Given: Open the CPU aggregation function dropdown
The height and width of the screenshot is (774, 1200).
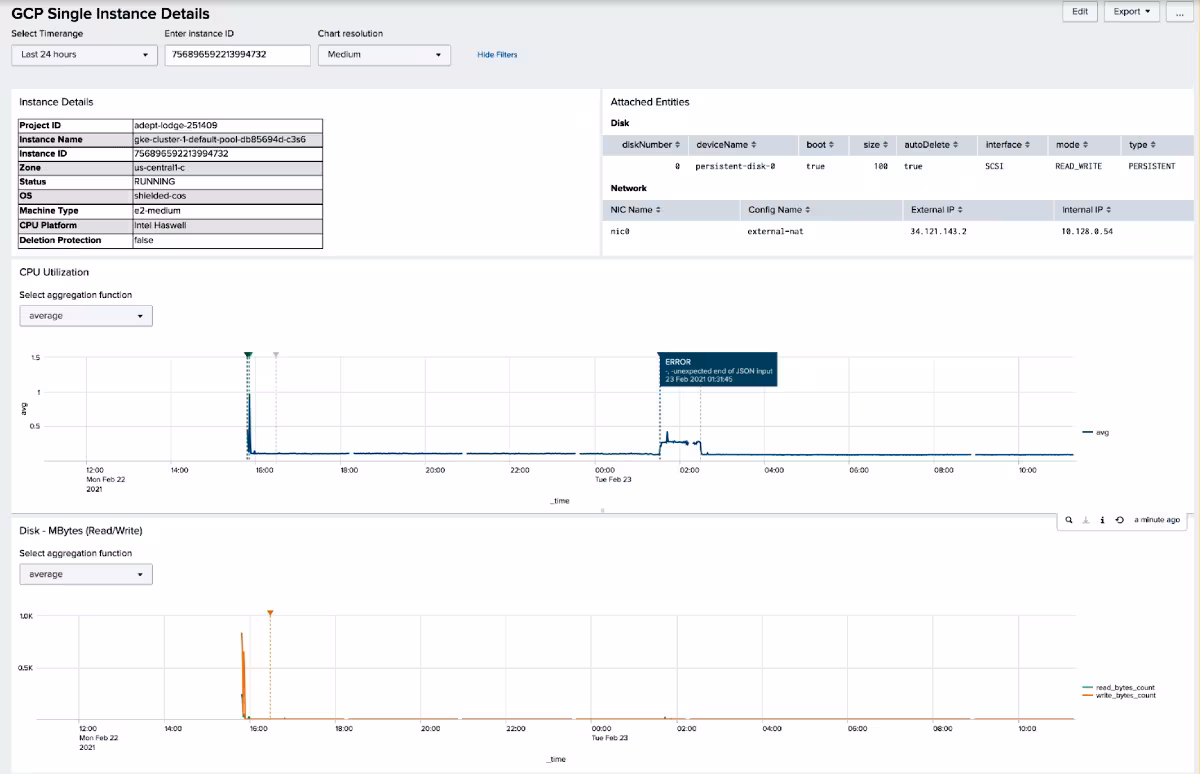Looking at the screenshot, I should pyautogui.click(x=85, y=315).
